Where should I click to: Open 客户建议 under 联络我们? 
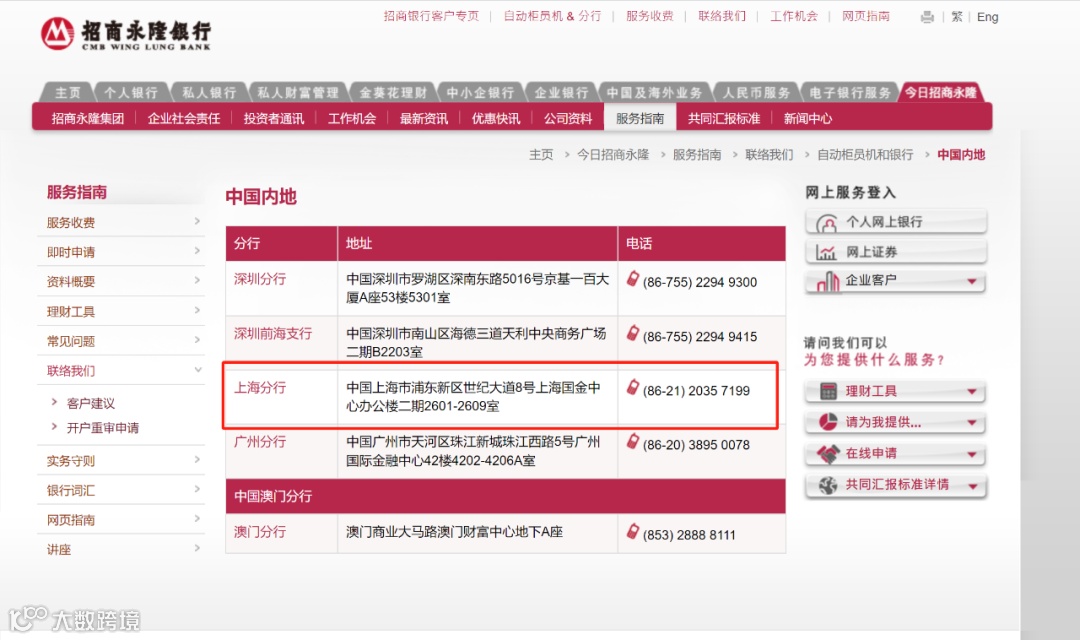click(91, 403)
